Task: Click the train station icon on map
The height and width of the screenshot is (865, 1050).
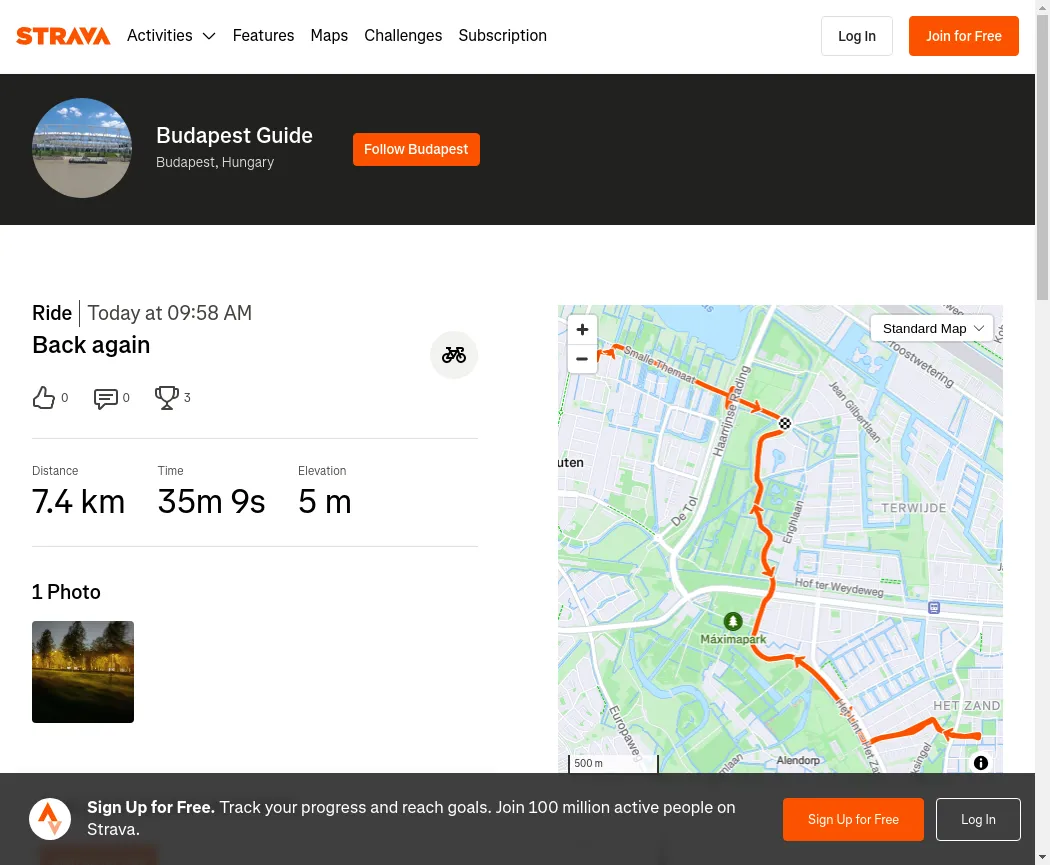Action: pos(934,608)
